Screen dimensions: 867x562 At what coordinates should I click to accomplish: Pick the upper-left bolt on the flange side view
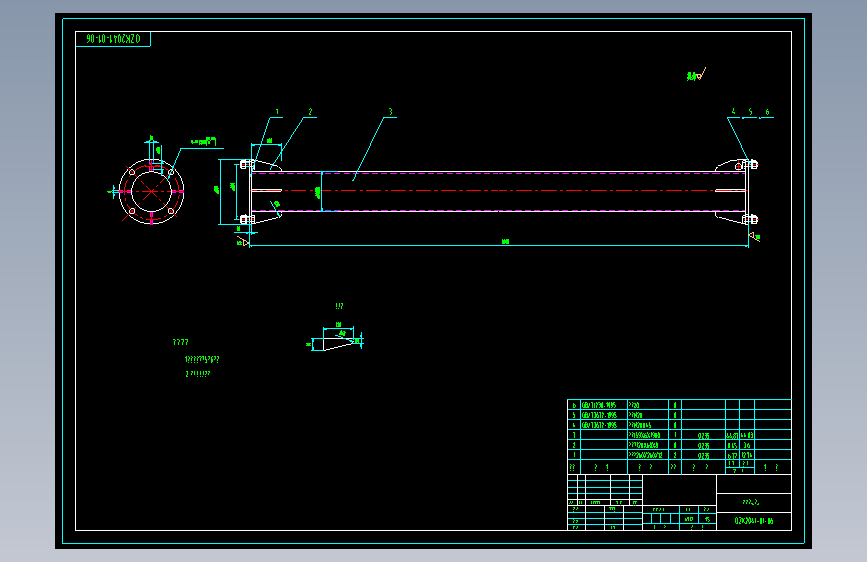click(x=247, y=164)
